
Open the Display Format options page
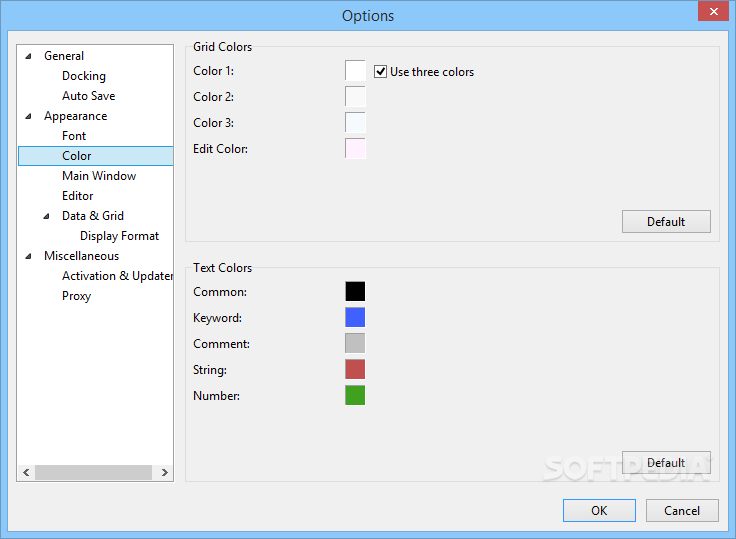pos(119,236)
